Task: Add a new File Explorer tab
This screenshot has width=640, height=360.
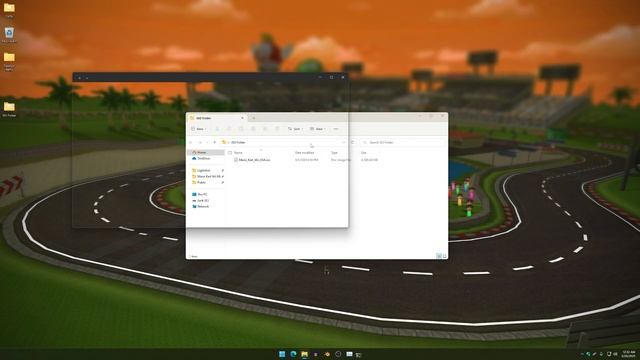Action: coord(253,118)
